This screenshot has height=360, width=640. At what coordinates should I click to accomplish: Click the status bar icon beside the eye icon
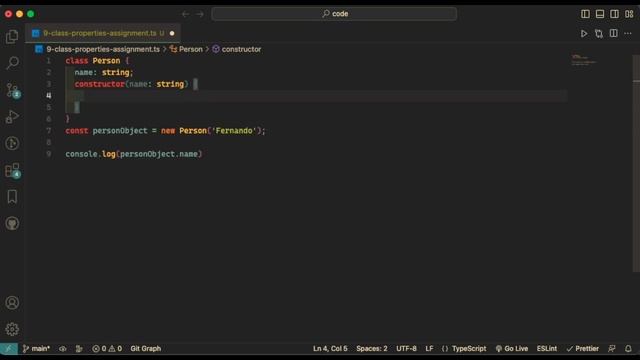pyautogui.click(x=79, y=349)
